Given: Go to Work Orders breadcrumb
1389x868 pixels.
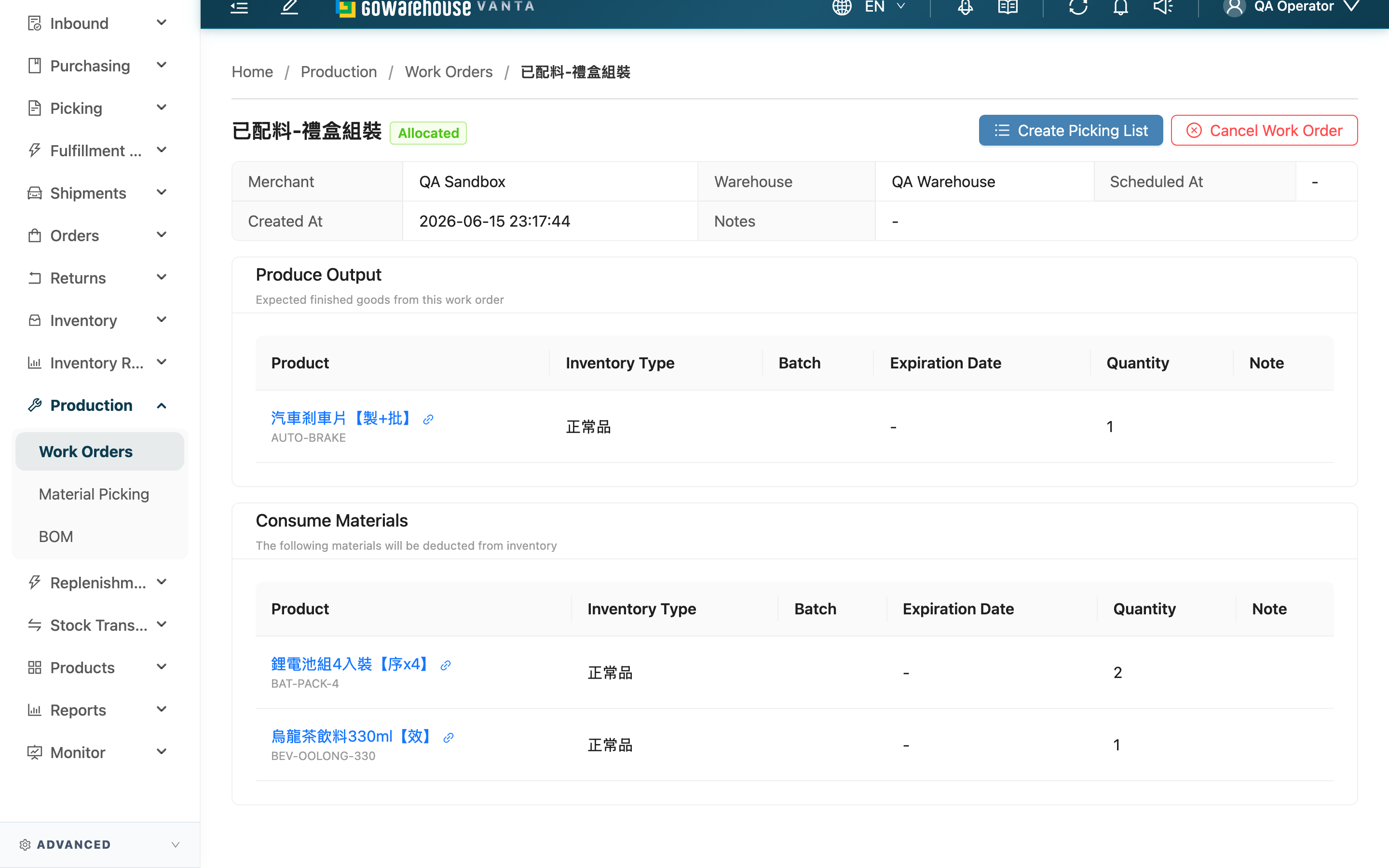Looking at the screenshot, I should 449,72.
